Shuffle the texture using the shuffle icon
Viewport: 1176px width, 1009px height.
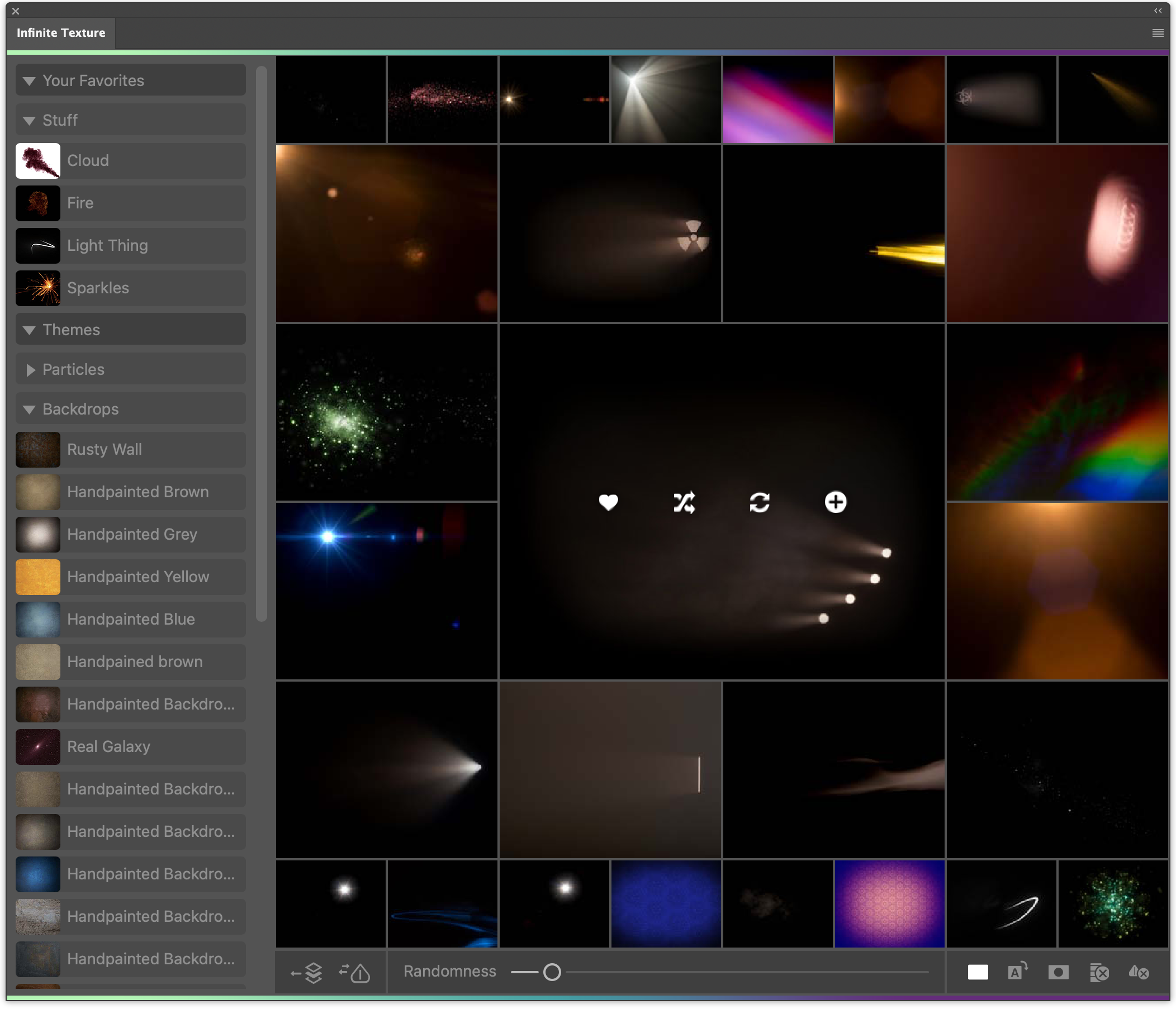pyautogui.click(x=684, y=502)
